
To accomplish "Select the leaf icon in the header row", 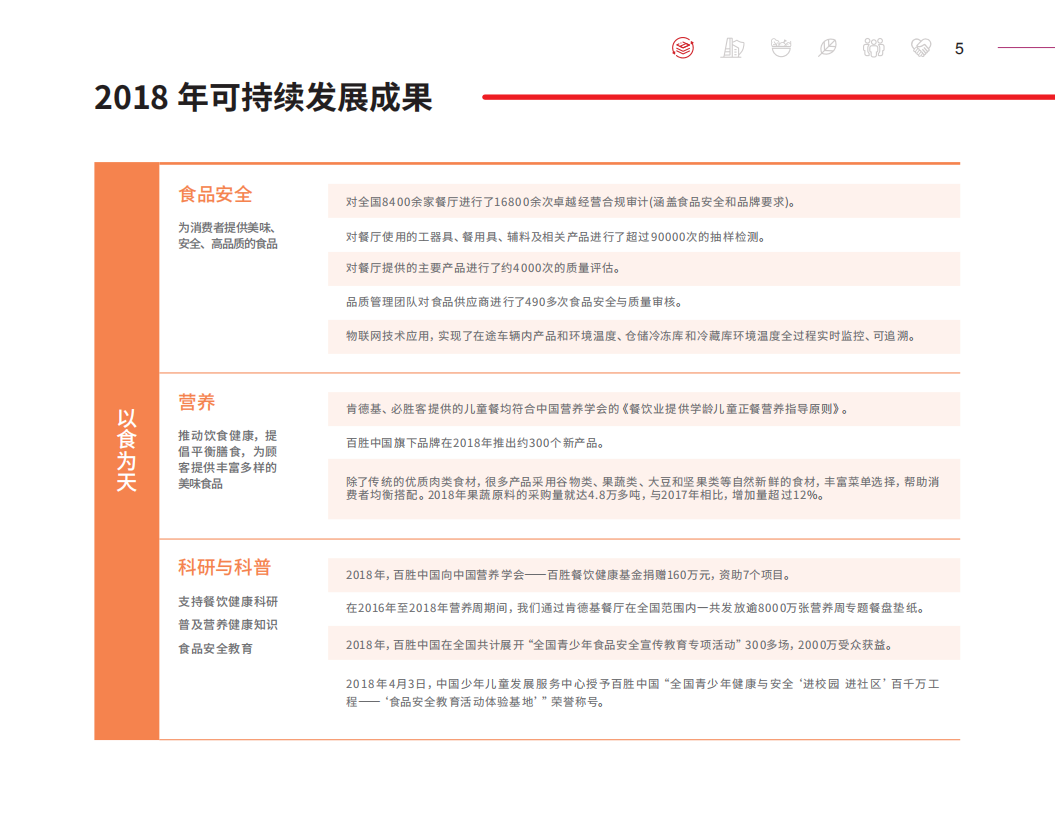I will click(x=827, y=46).
